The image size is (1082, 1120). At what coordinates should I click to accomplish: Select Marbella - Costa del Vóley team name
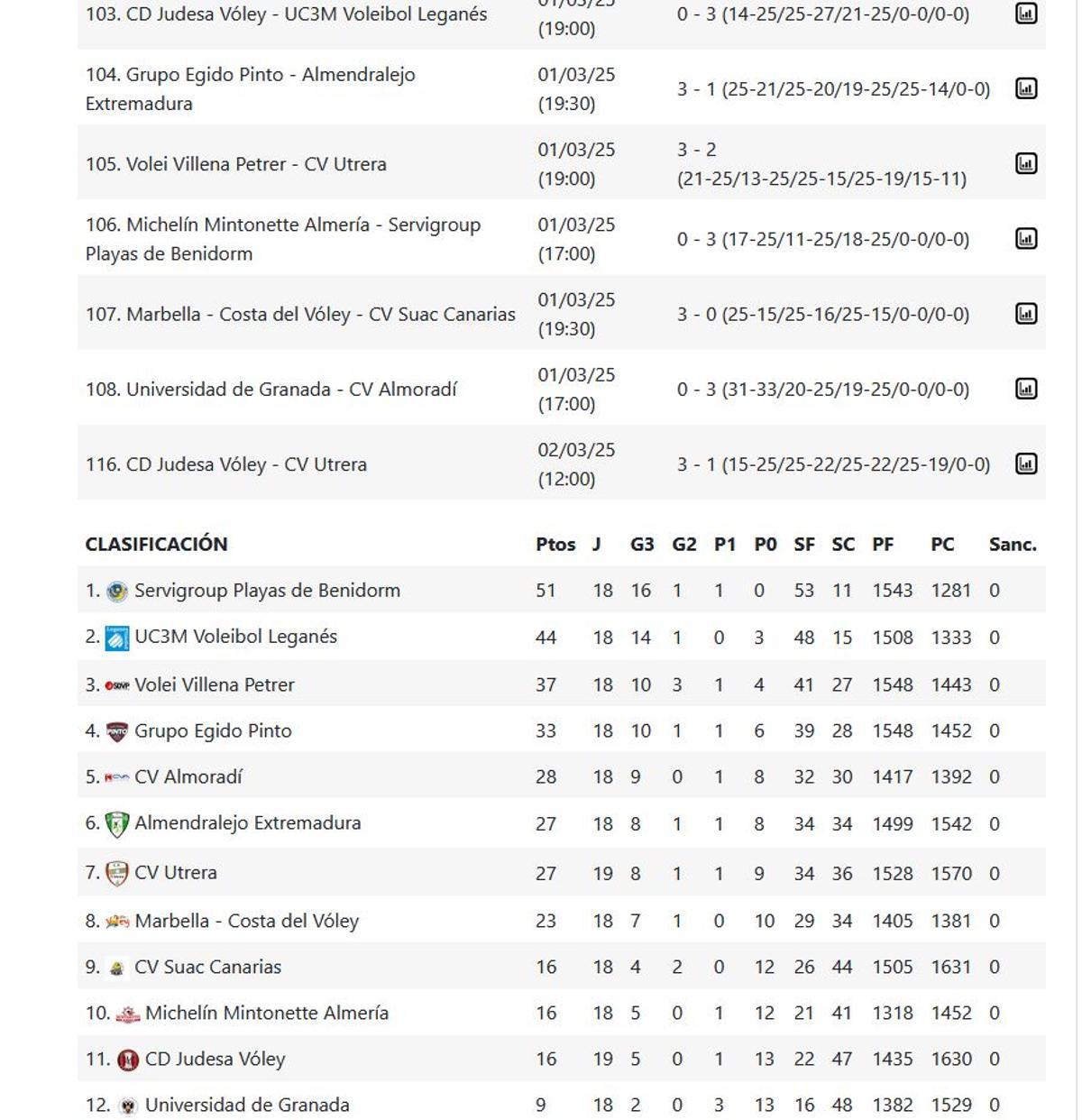pyautogui.click(x=248, y=921)
